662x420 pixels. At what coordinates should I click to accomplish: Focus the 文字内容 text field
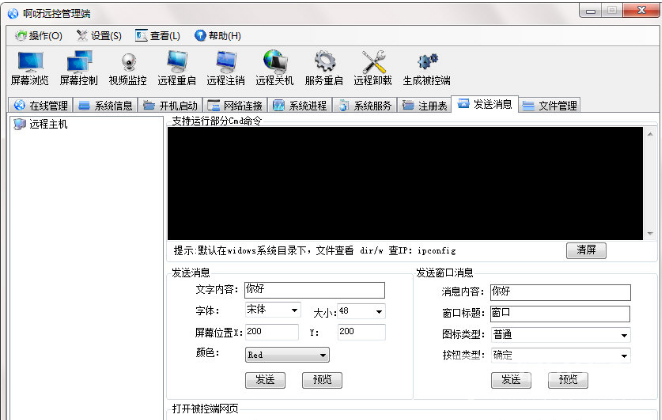click(315, 290)
